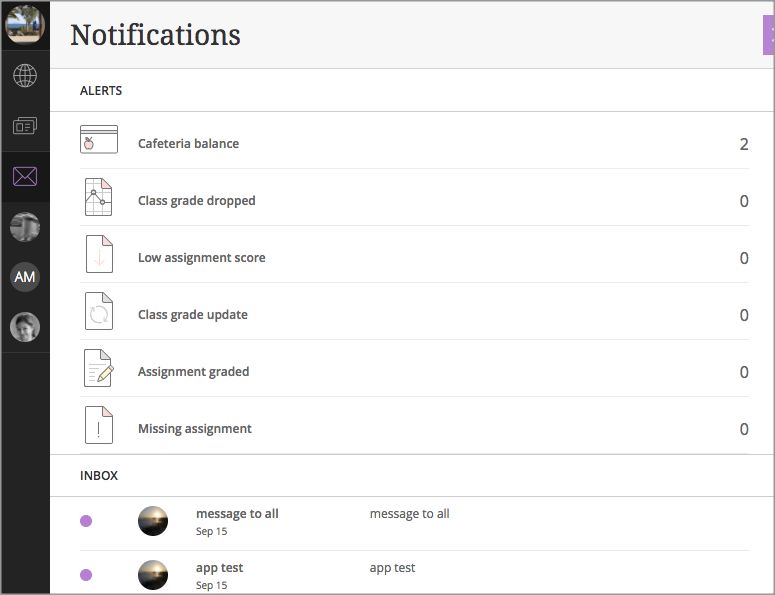Click the unread dot beside 'message to all'

[x=86, y=521]
